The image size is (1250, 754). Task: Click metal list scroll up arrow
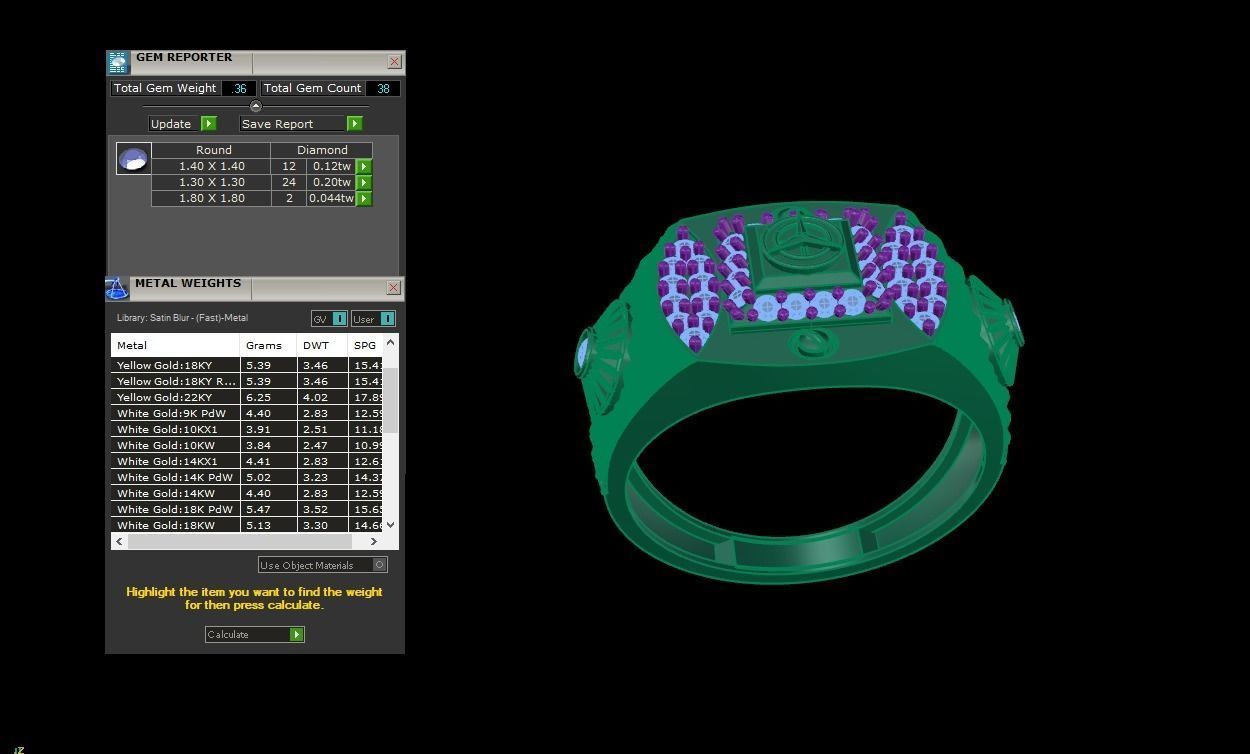(390, 342)
